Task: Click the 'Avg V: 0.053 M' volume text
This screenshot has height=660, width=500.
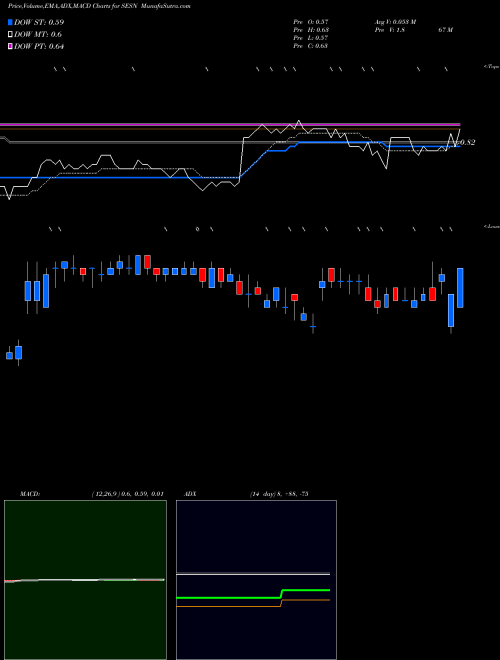Action: 395,22
